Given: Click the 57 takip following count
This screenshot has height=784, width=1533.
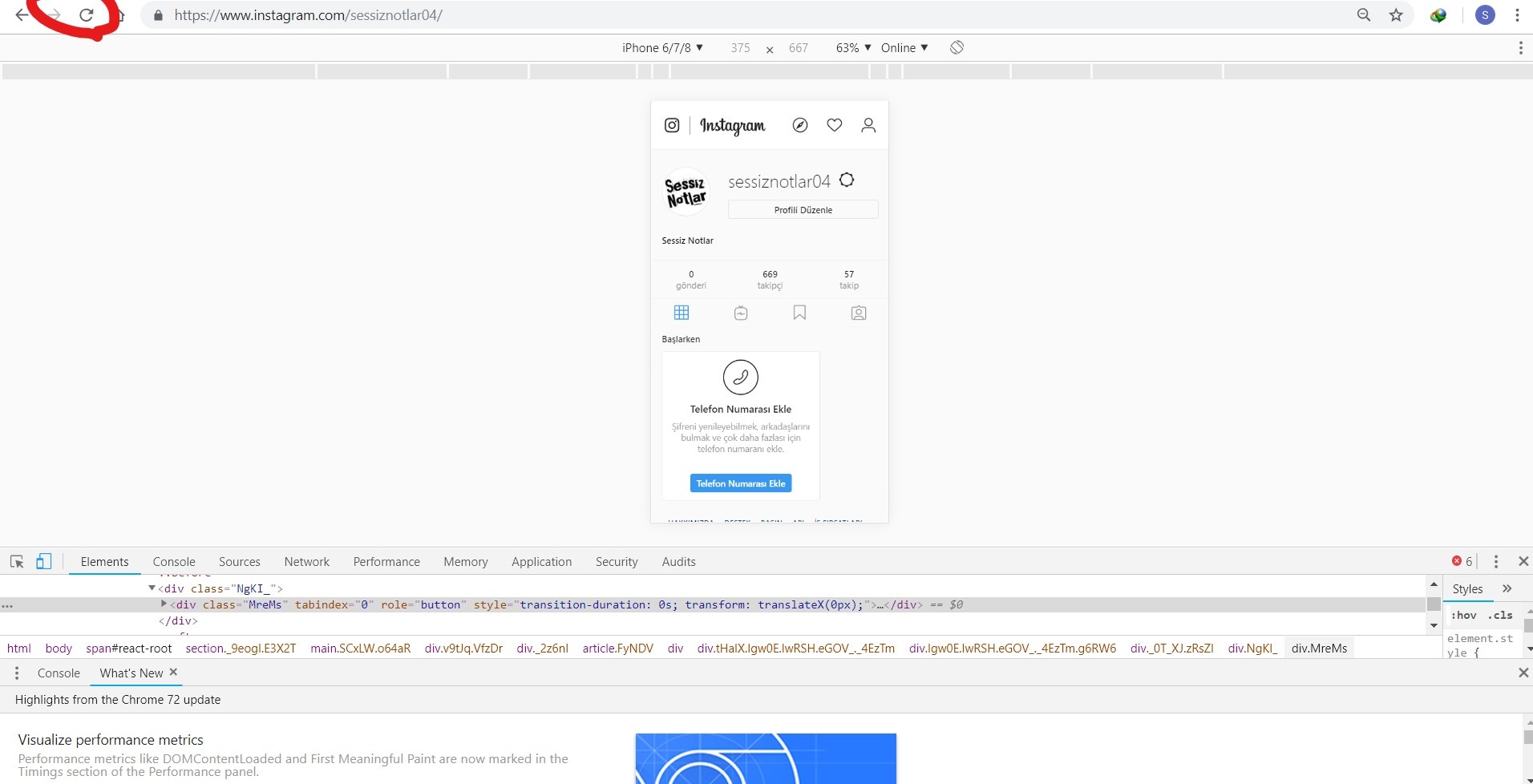Looking at the screenshot, I should (849, 280).
